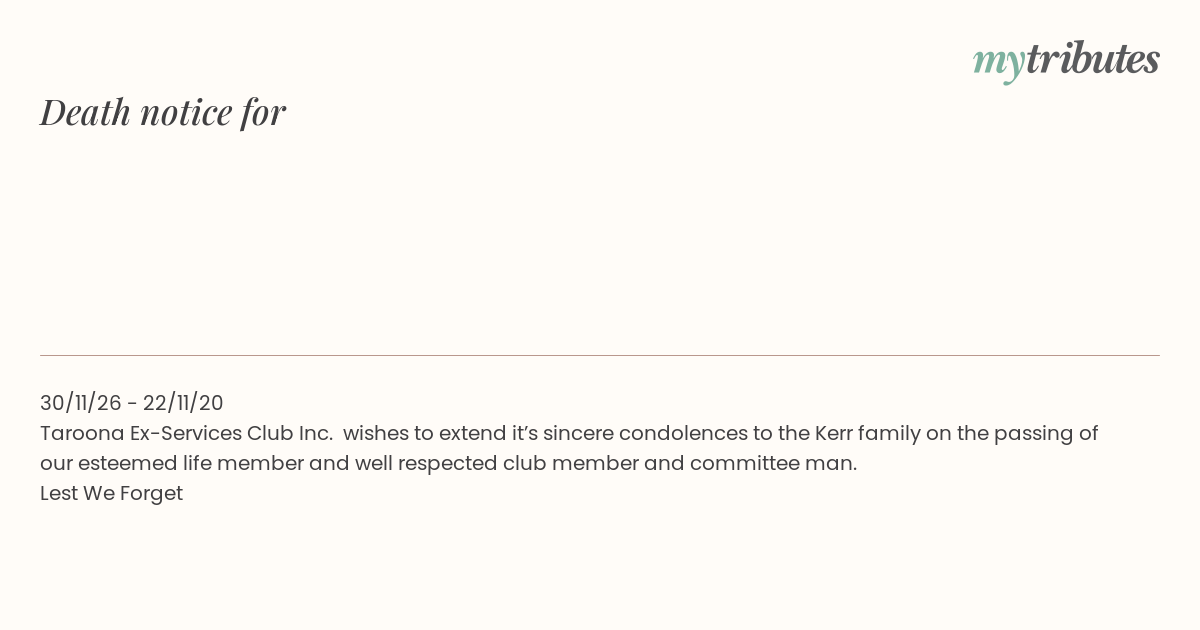Click "Taroona Ex-Services Club Inc." text
Screen dimensions: 1200x630
point(186,433)
